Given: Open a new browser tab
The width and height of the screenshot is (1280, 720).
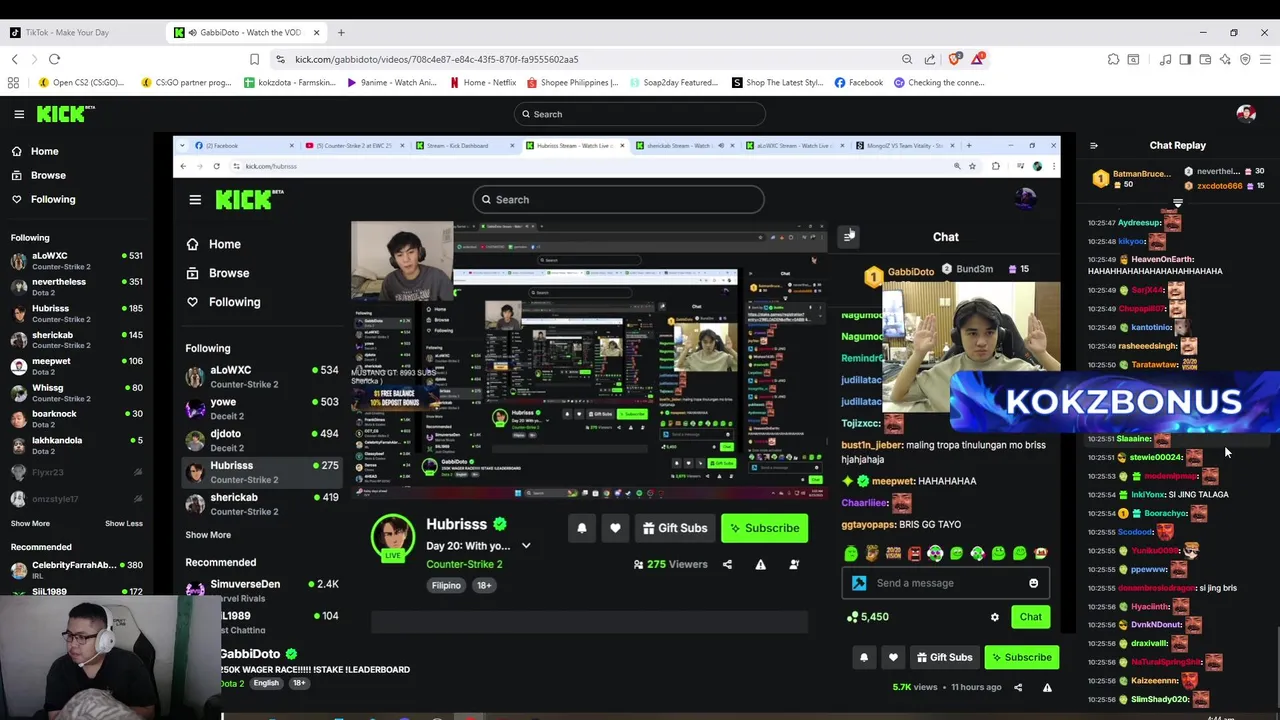Looking at the screenshot, I should [340, 32].
